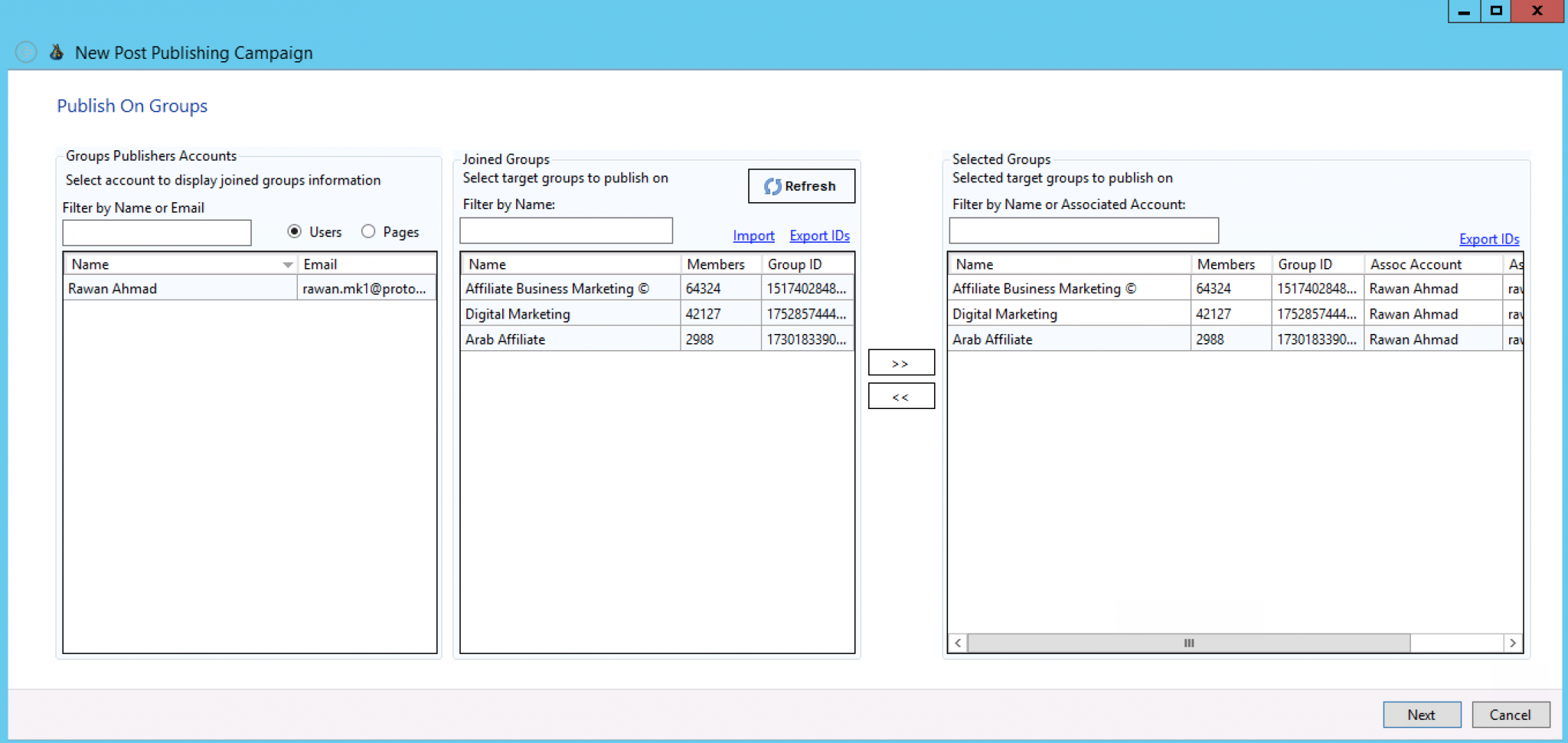This screenshot has width=1568, height=743.
Task: Select Digital Marketing in Joined Groups list
Action: click(x=570, y=314)
